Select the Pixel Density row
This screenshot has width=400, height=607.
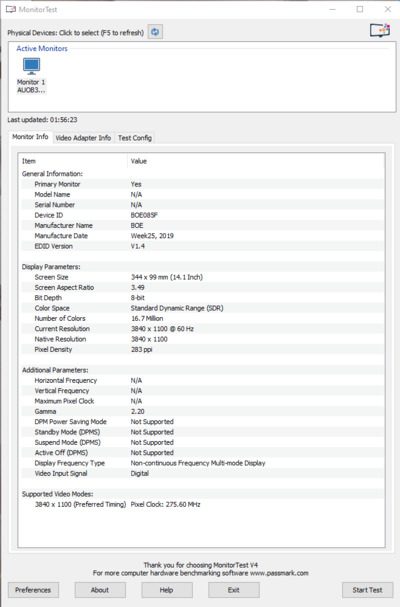tap(201, 349)
